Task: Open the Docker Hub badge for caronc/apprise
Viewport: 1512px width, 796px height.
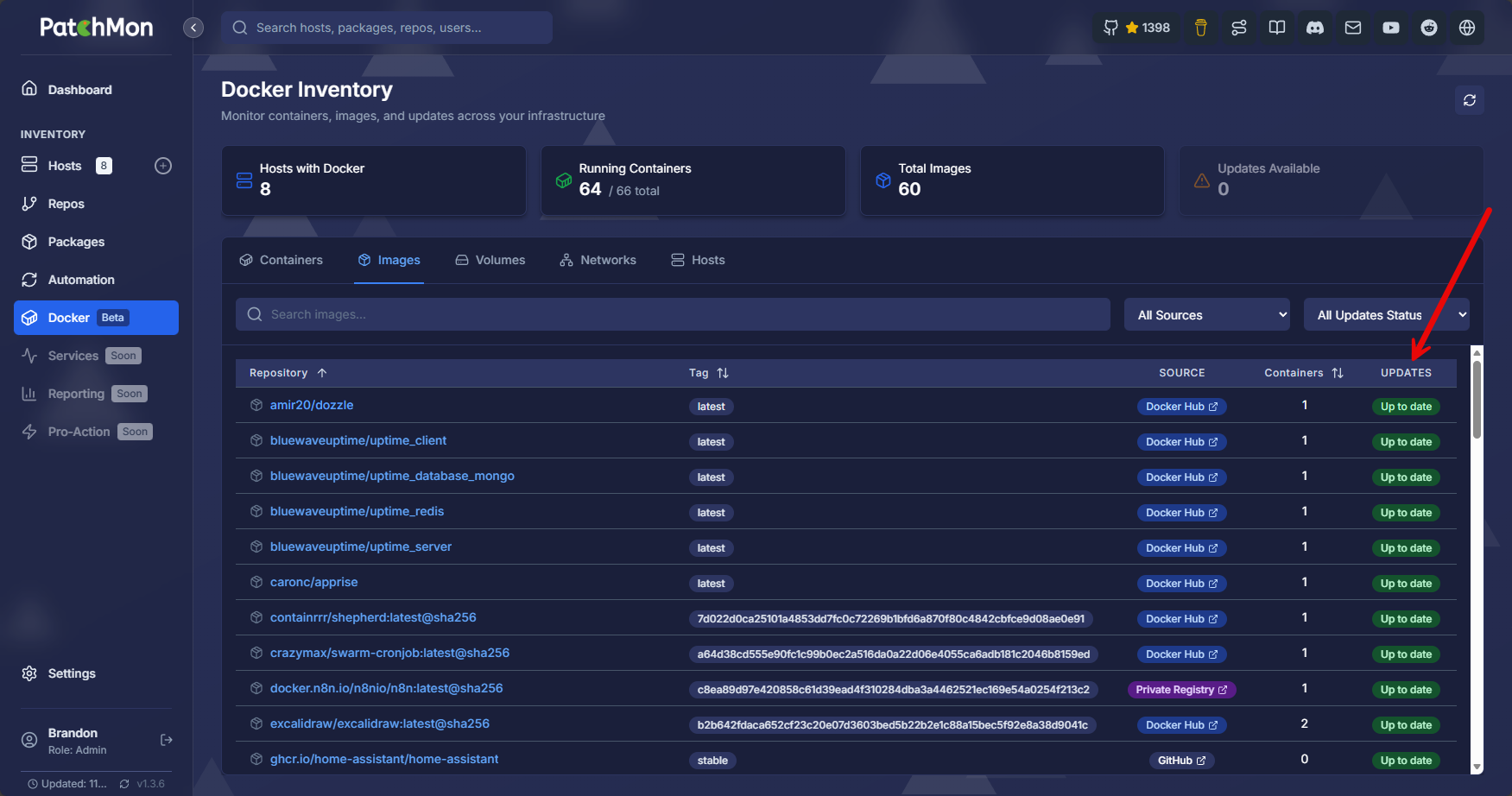Action: pos(1181,584)
